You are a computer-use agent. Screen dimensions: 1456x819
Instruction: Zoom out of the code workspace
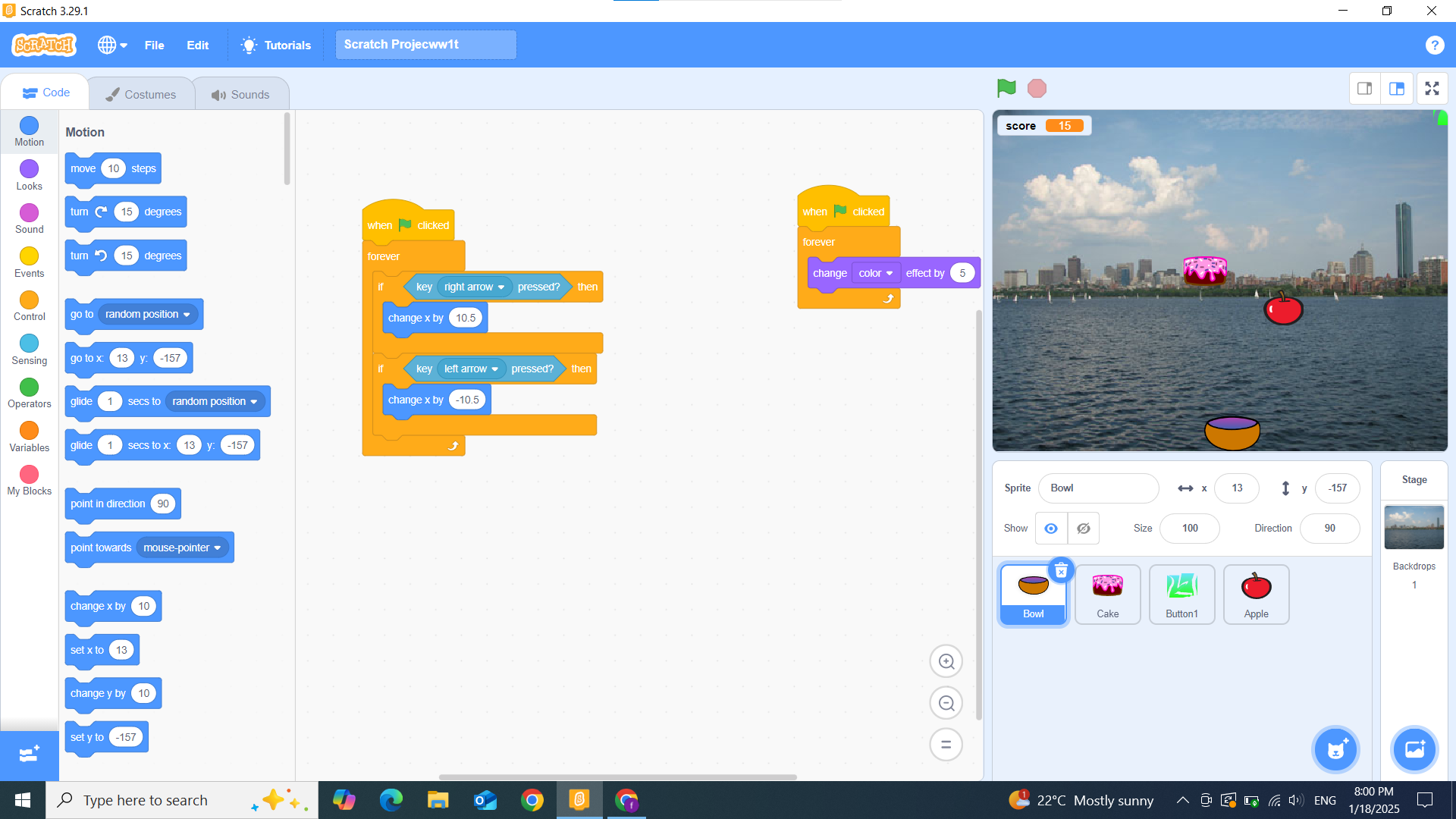pos(946,703)
